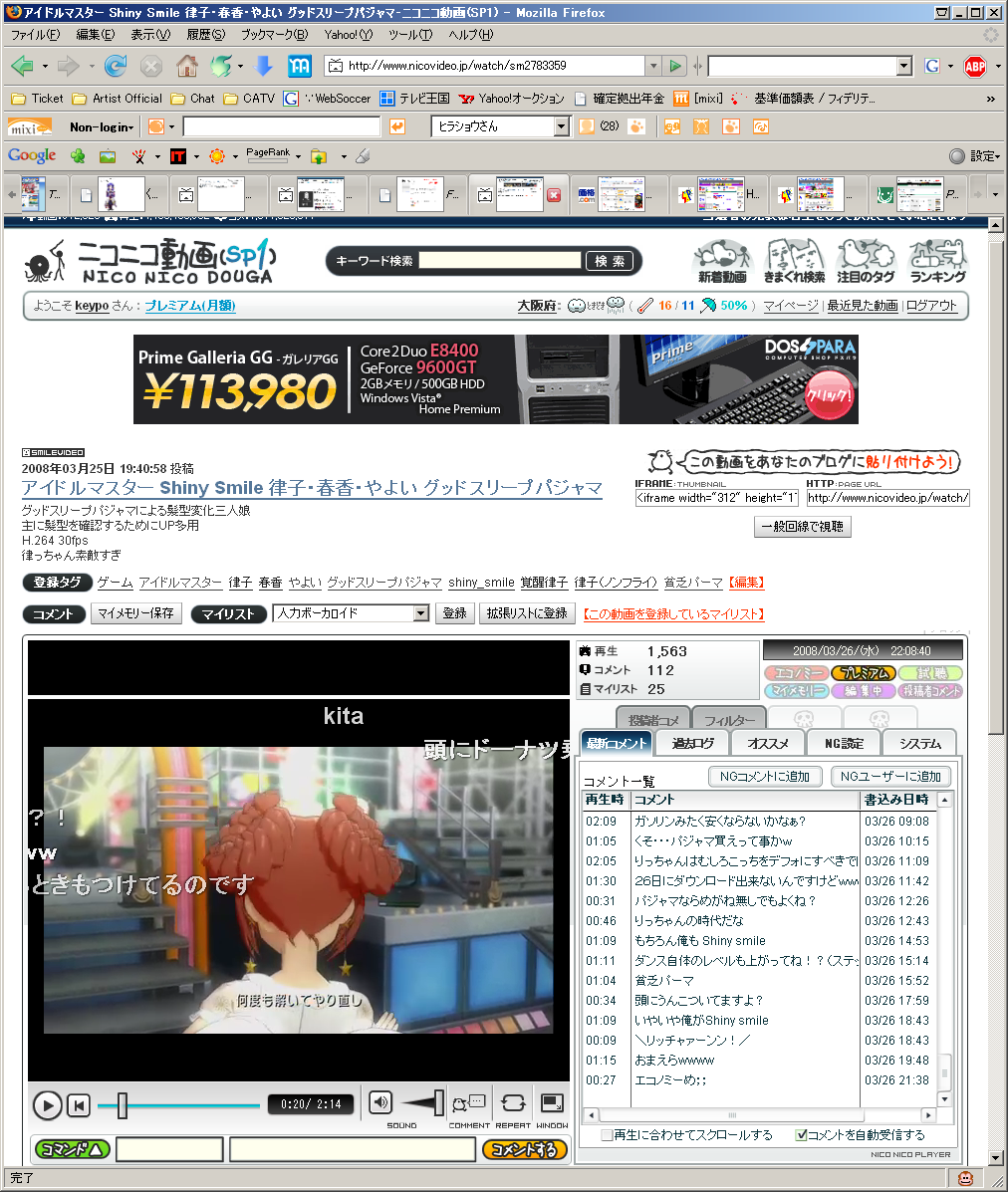The width and height of the screenshot is (1008, 1192).
Task: Switch player WINDOW size icon
Action: click(x=552, y=1103)
